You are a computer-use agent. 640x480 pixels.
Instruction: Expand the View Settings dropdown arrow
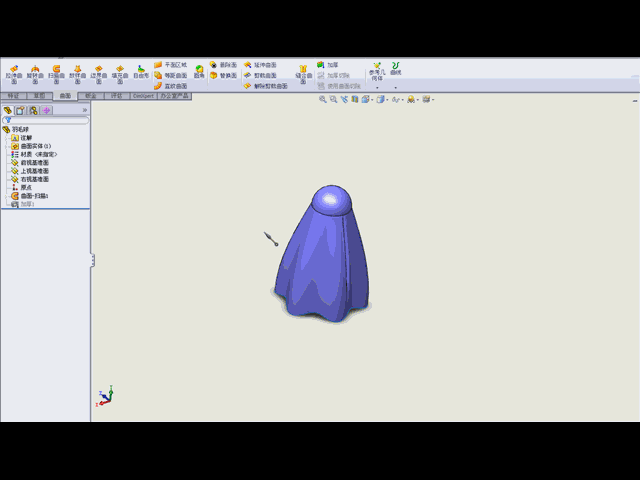point(433,100)
